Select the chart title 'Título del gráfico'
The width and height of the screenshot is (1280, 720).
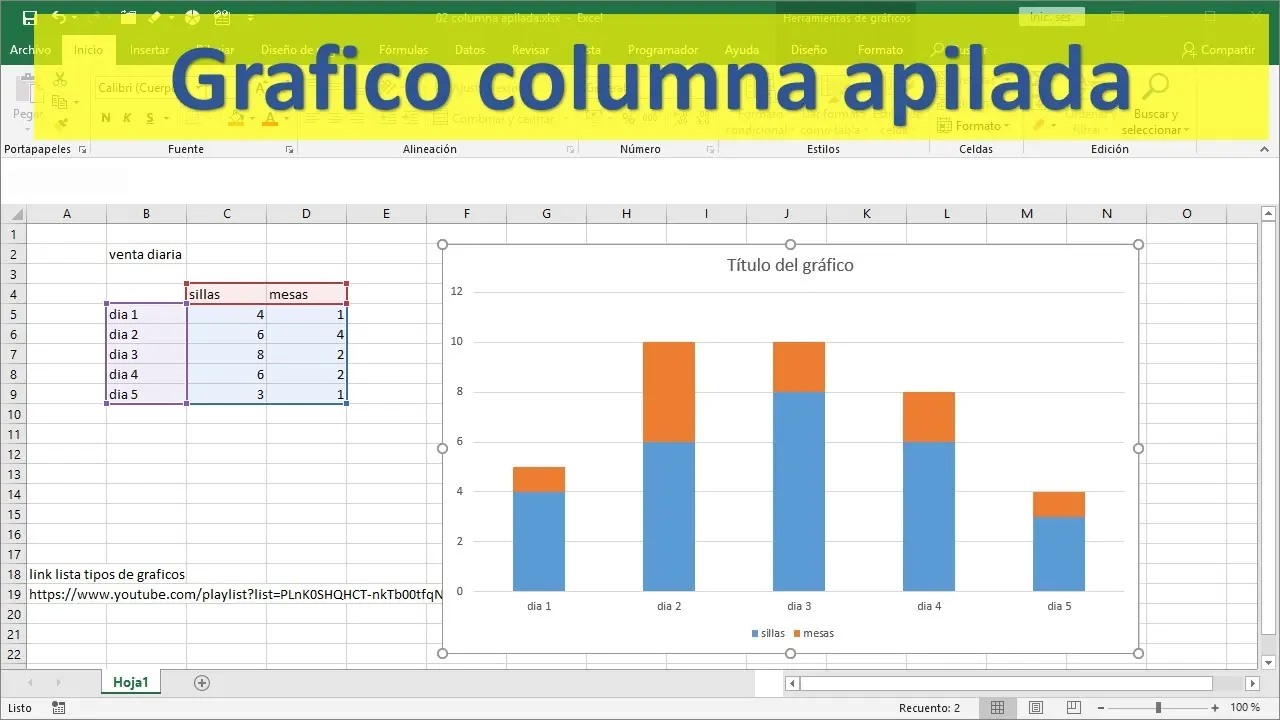tap(789, 265)
